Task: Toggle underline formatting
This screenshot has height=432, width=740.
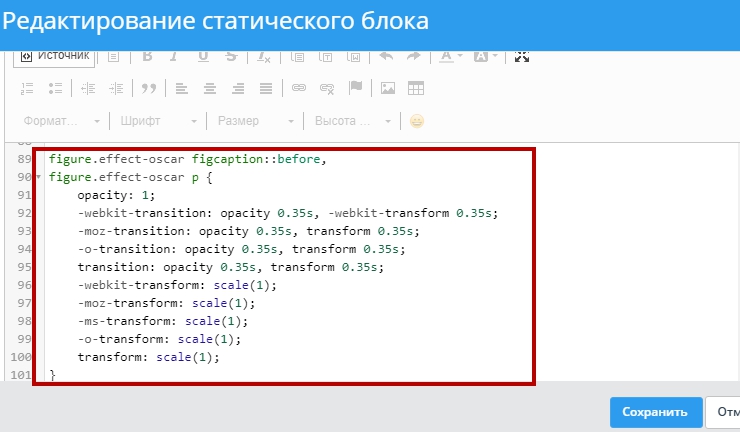Action: click(x=203, y=57)
